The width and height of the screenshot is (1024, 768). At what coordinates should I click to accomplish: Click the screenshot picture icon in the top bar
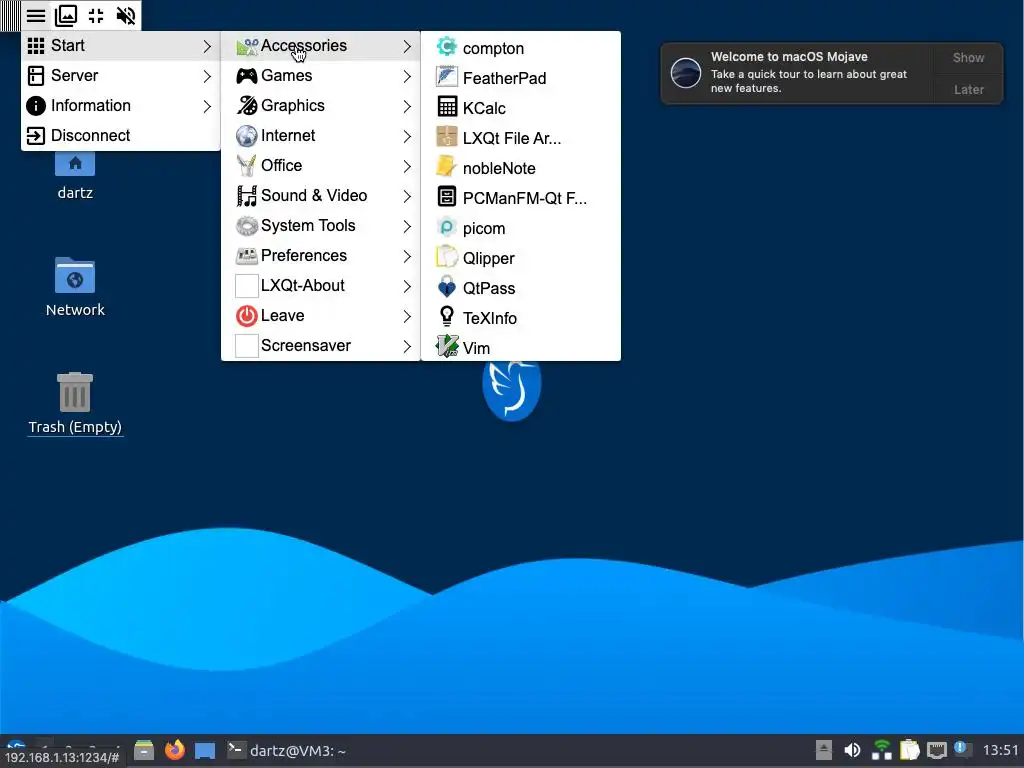point(66,15)
